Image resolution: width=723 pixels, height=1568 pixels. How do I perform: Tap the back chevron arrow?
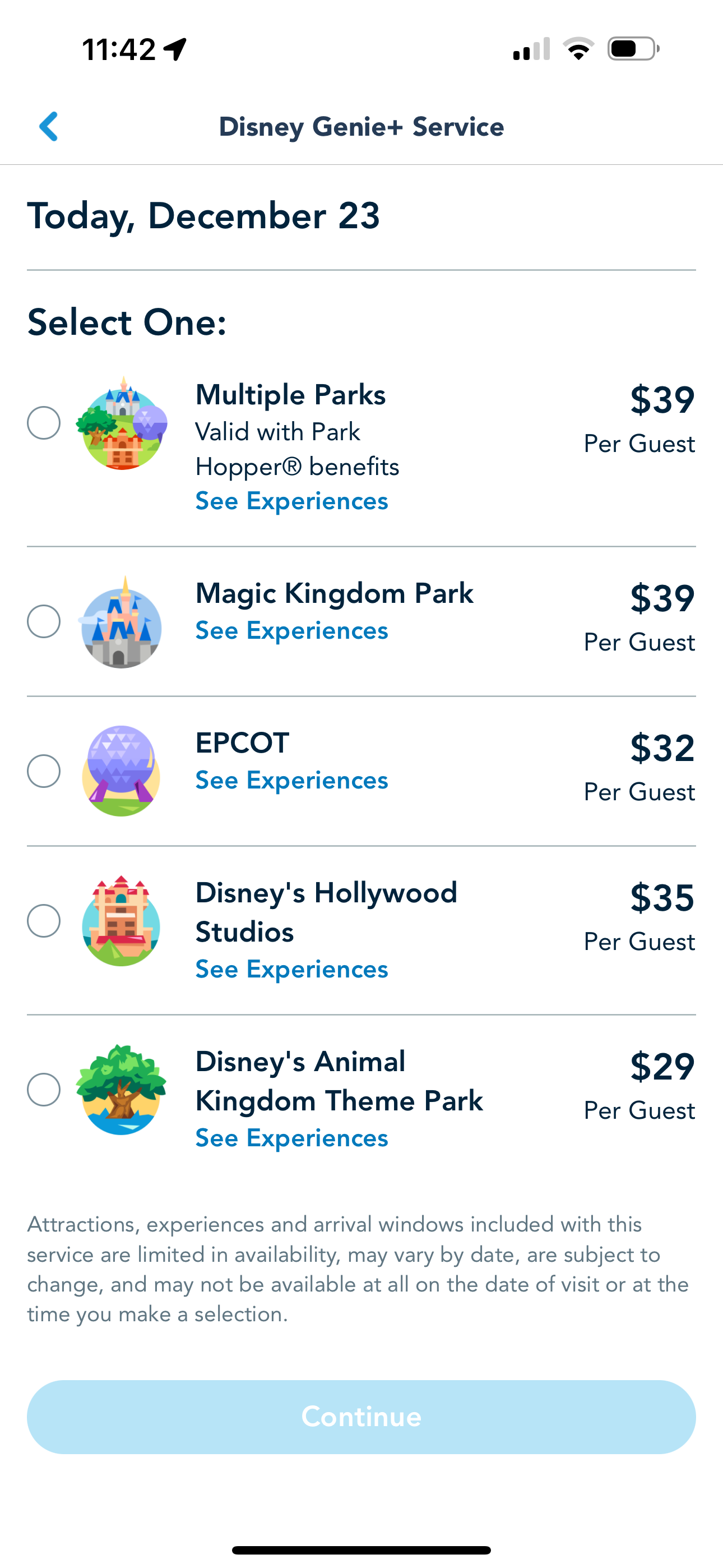49,127
